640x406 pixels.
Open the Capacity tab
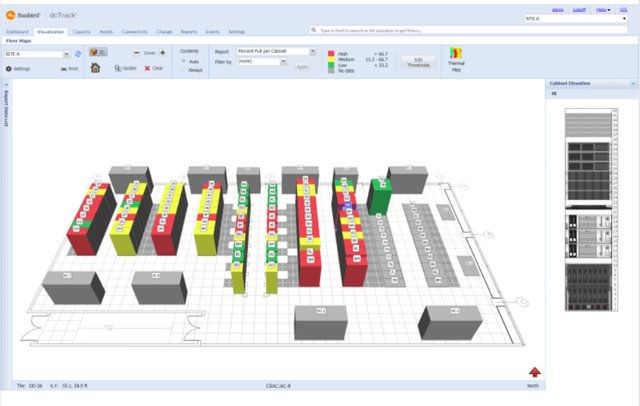click(82, 31)
